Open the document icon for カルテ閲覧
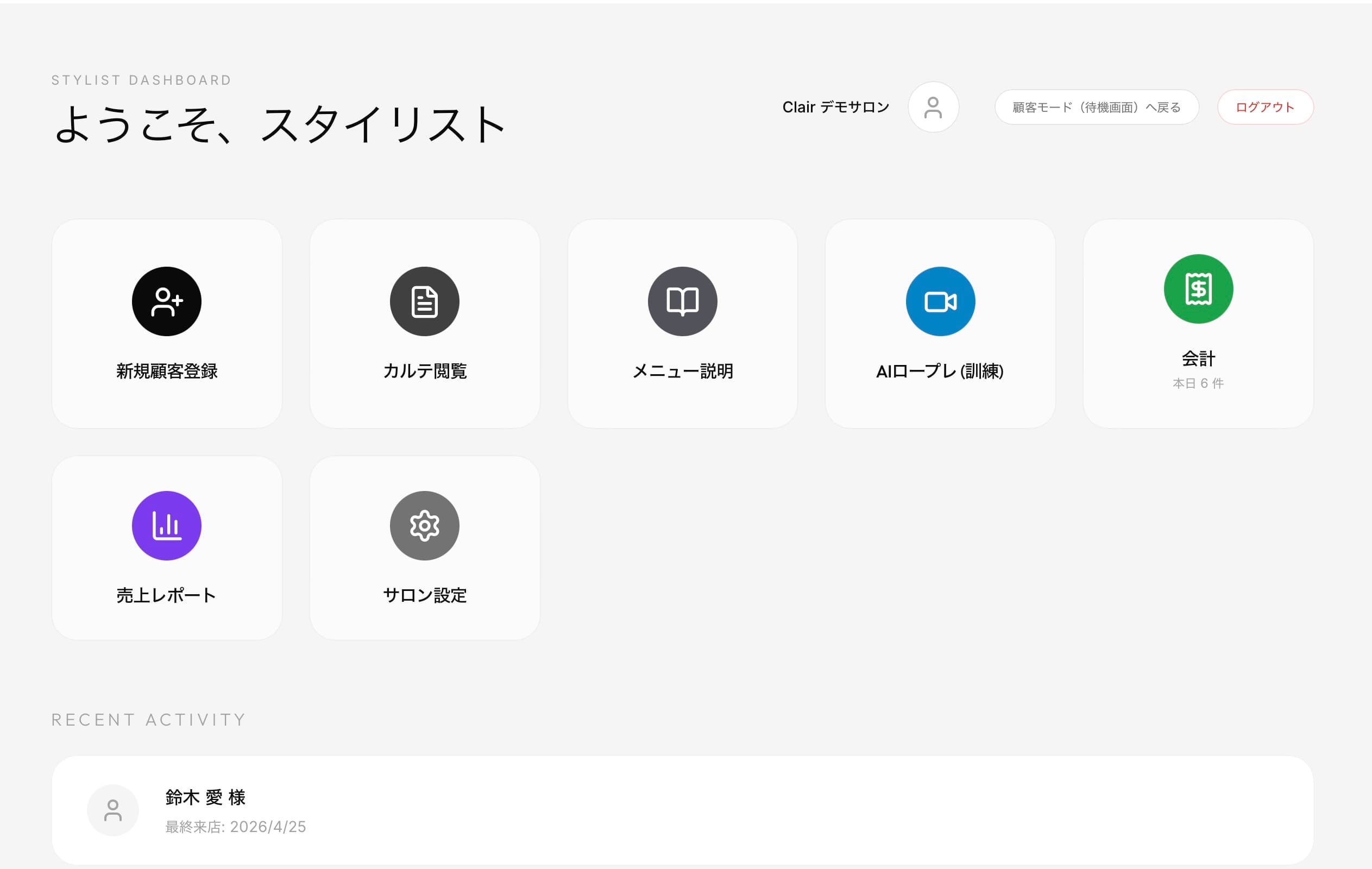Screen dimensions: 1372x869 pos(425,301)
